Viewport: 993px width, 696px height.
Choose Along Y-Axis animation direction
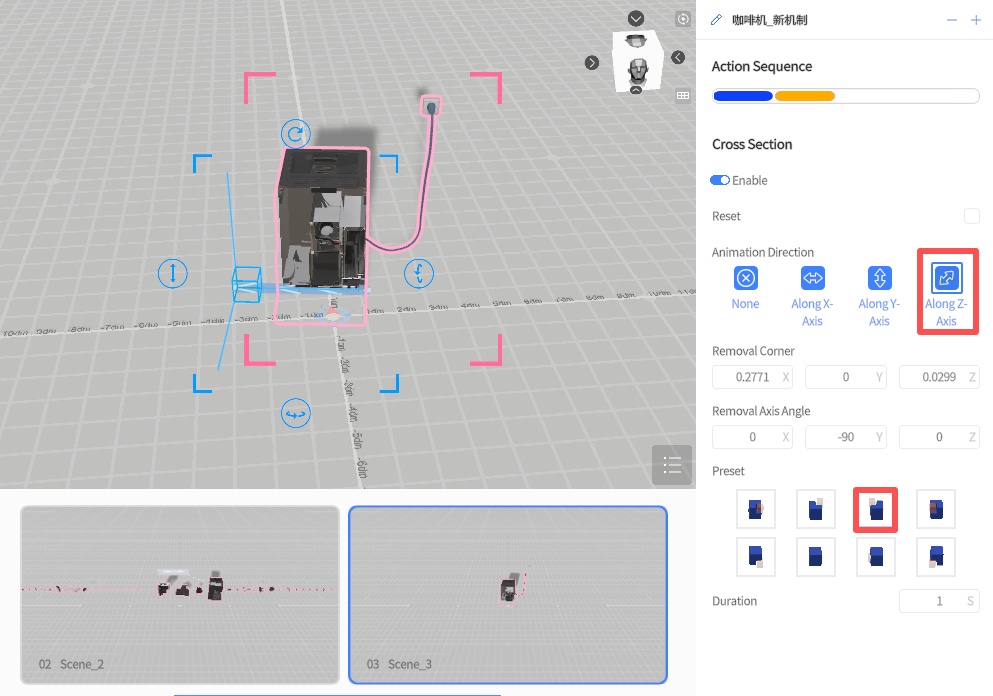pos(879,278)
